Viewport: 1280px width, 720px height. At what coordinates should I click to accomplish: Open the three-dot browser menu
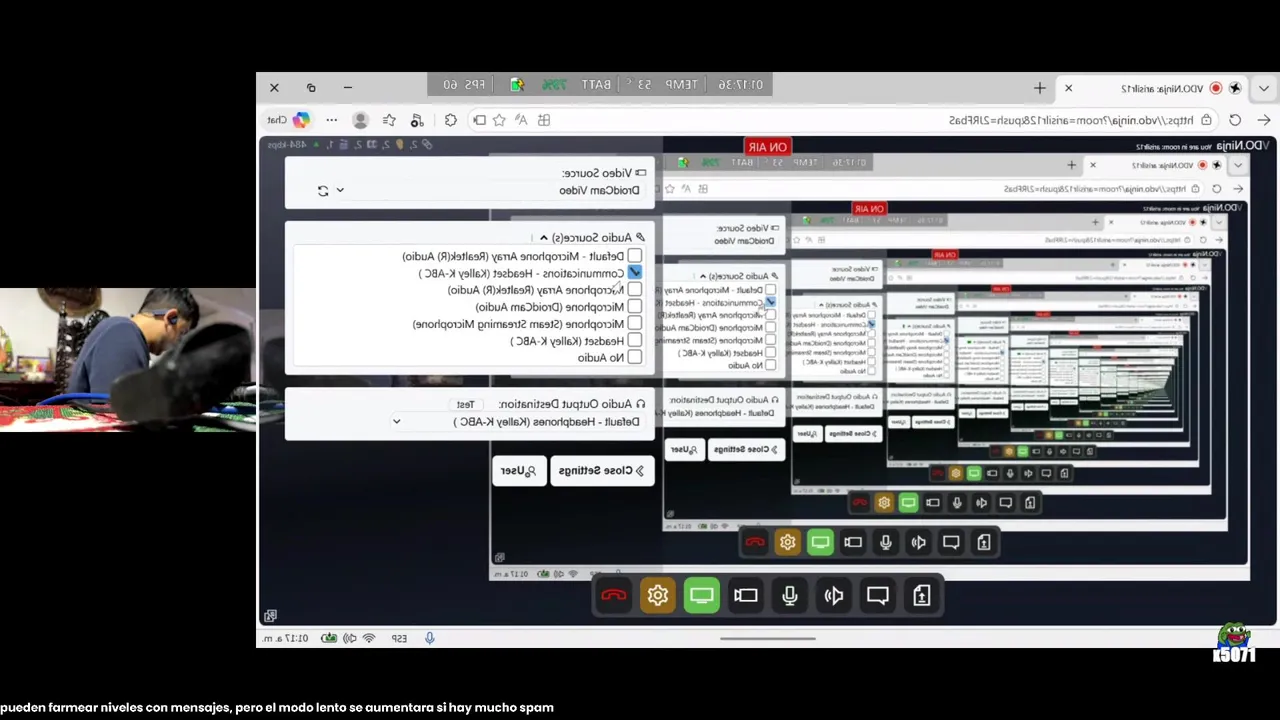pyautogui.click(x=332, y=120)
